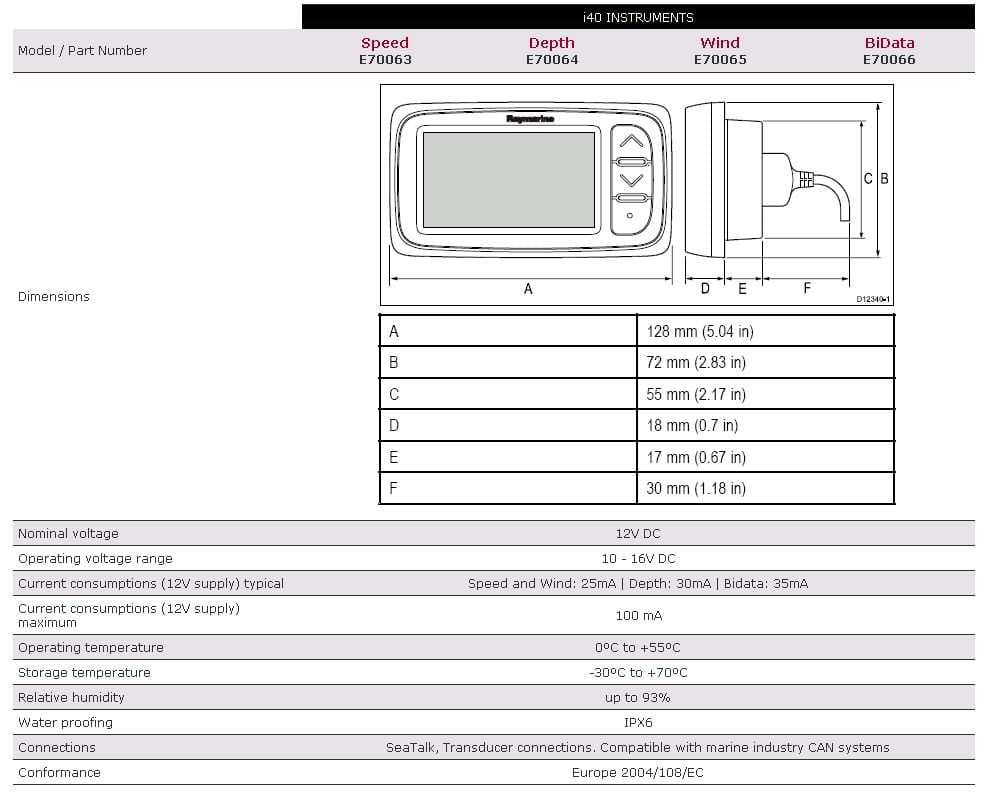The image size is (988, 792).
Task: Click the 128 mm (5.04 in) value
Action: (x=699, y=331)
